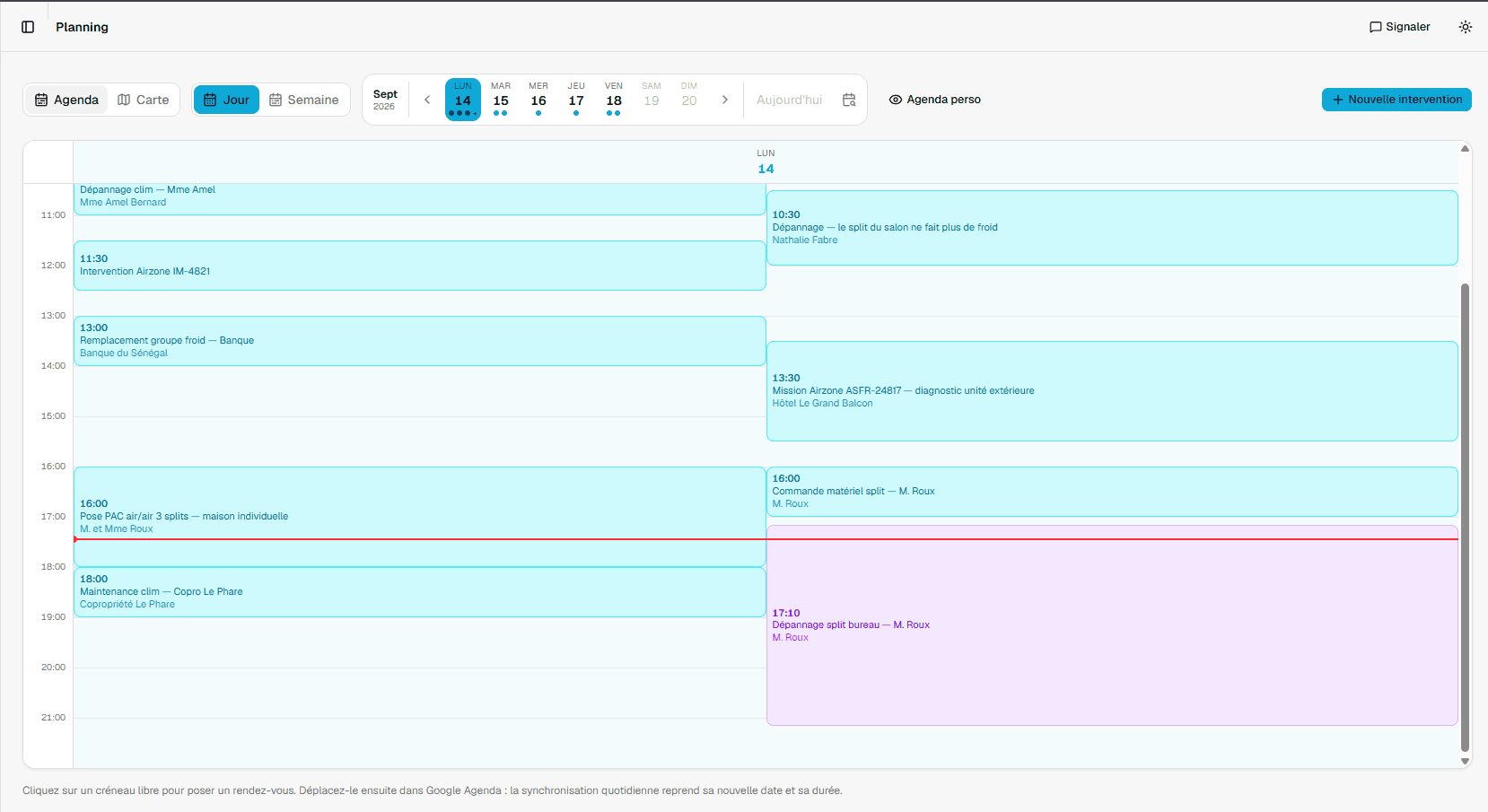1488x812 pixels.
Task: Toggle Agenda perso visibility
Action: (x=935, y=100)
